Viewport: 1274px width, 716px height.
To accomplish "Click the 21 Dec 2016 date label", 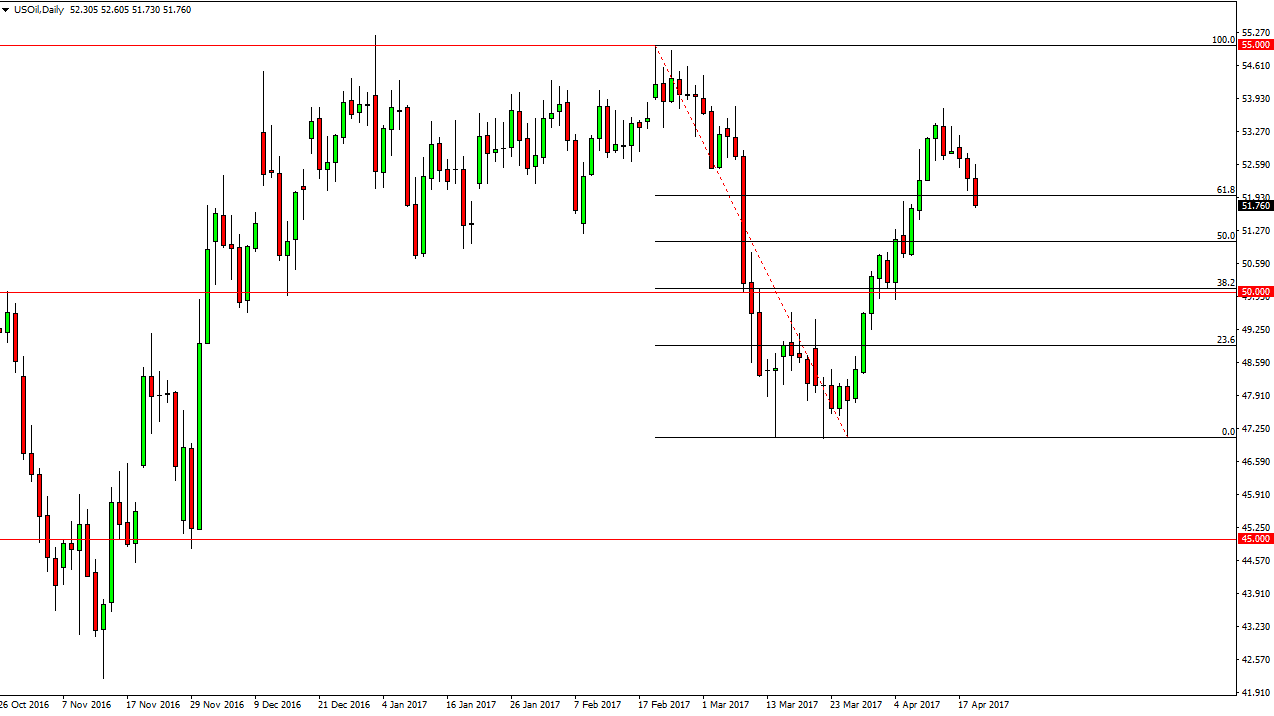I will click(x=344, y=705).
